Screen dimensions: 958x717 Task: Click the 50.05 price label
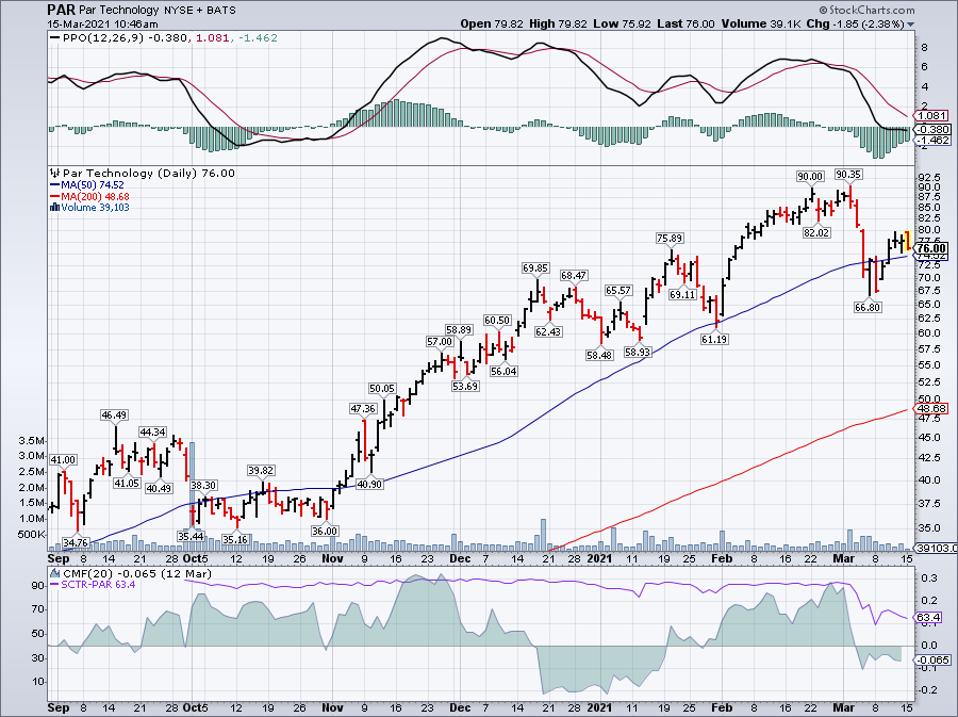pos(382,388)
